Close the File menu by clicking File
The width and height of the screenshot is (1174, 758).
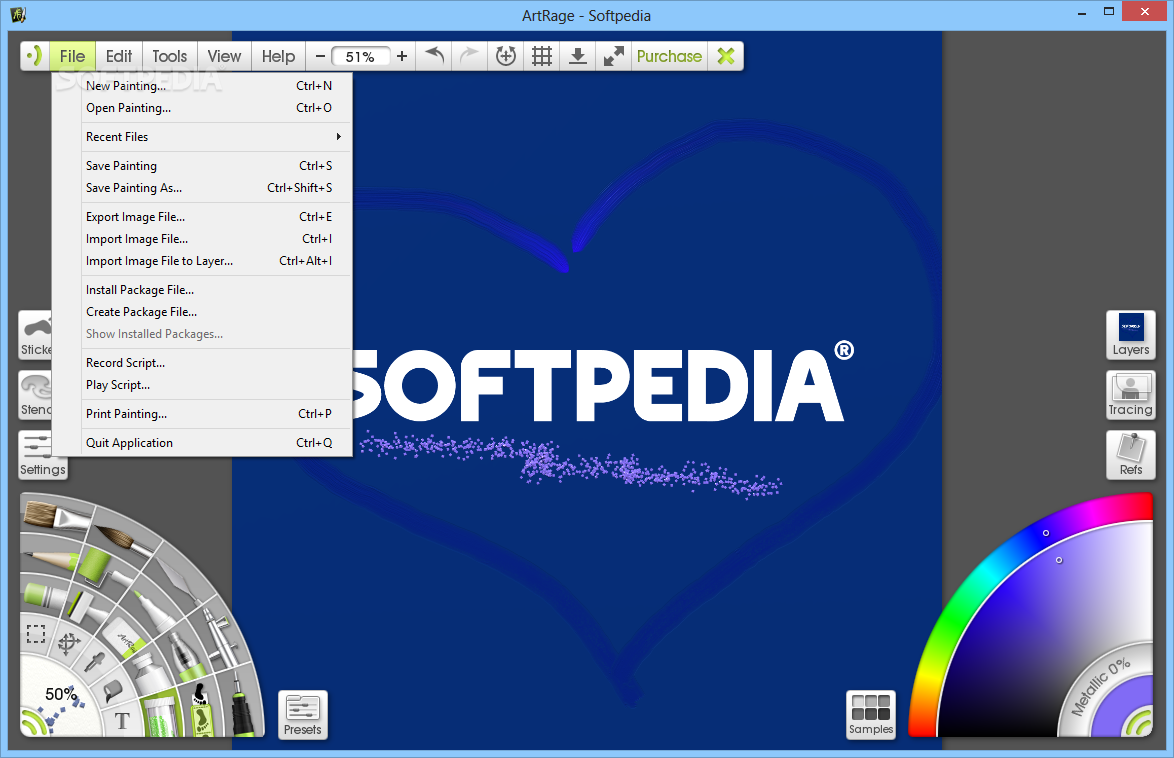coord(73,56)
